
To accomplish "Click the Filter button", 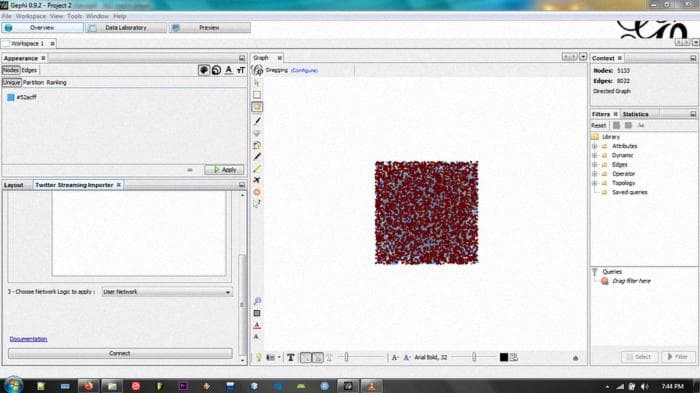I will 678,357.
